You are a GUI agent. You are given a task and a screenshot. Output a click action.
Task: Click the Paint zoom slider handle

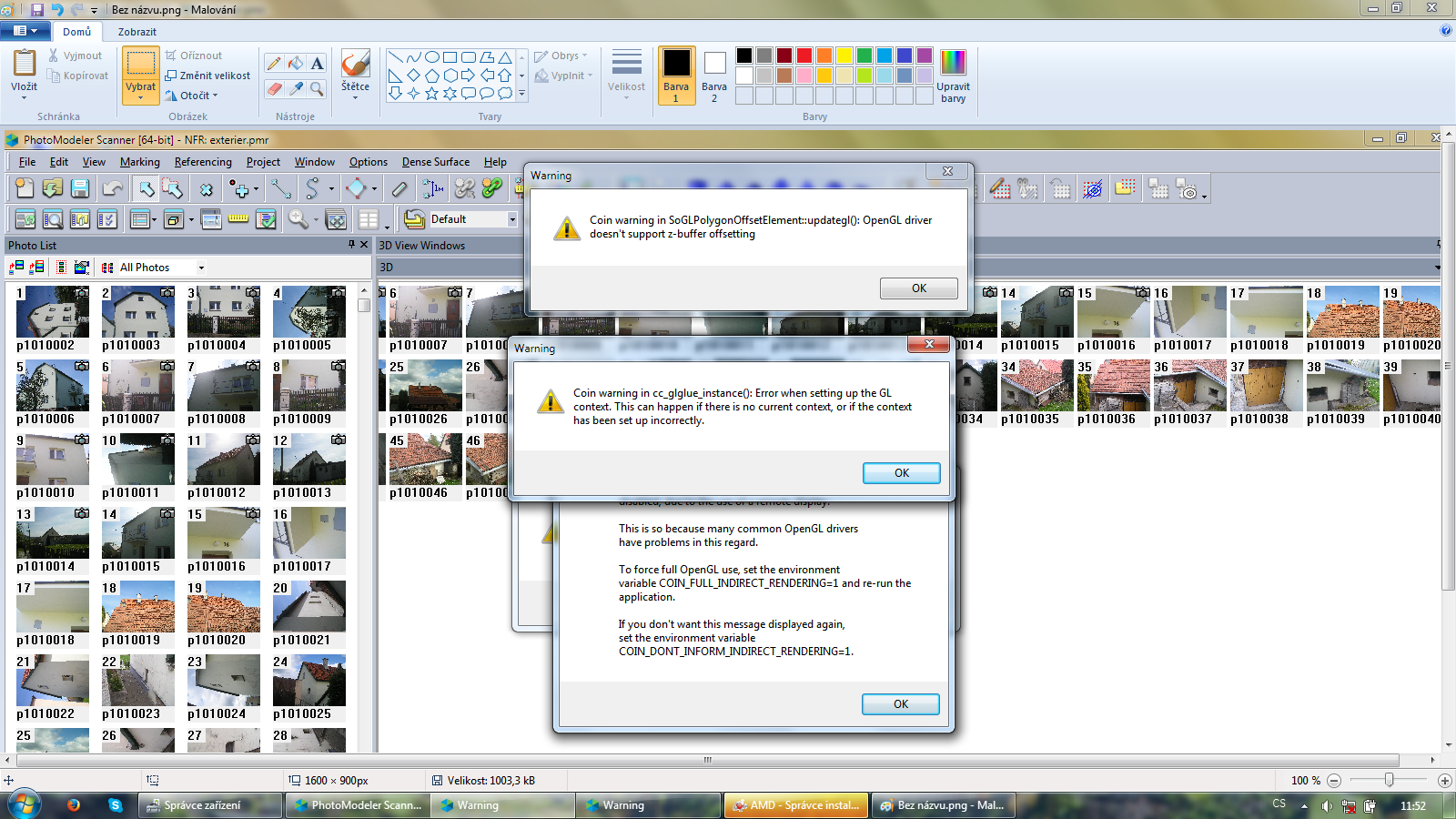tap(1389, 780)
